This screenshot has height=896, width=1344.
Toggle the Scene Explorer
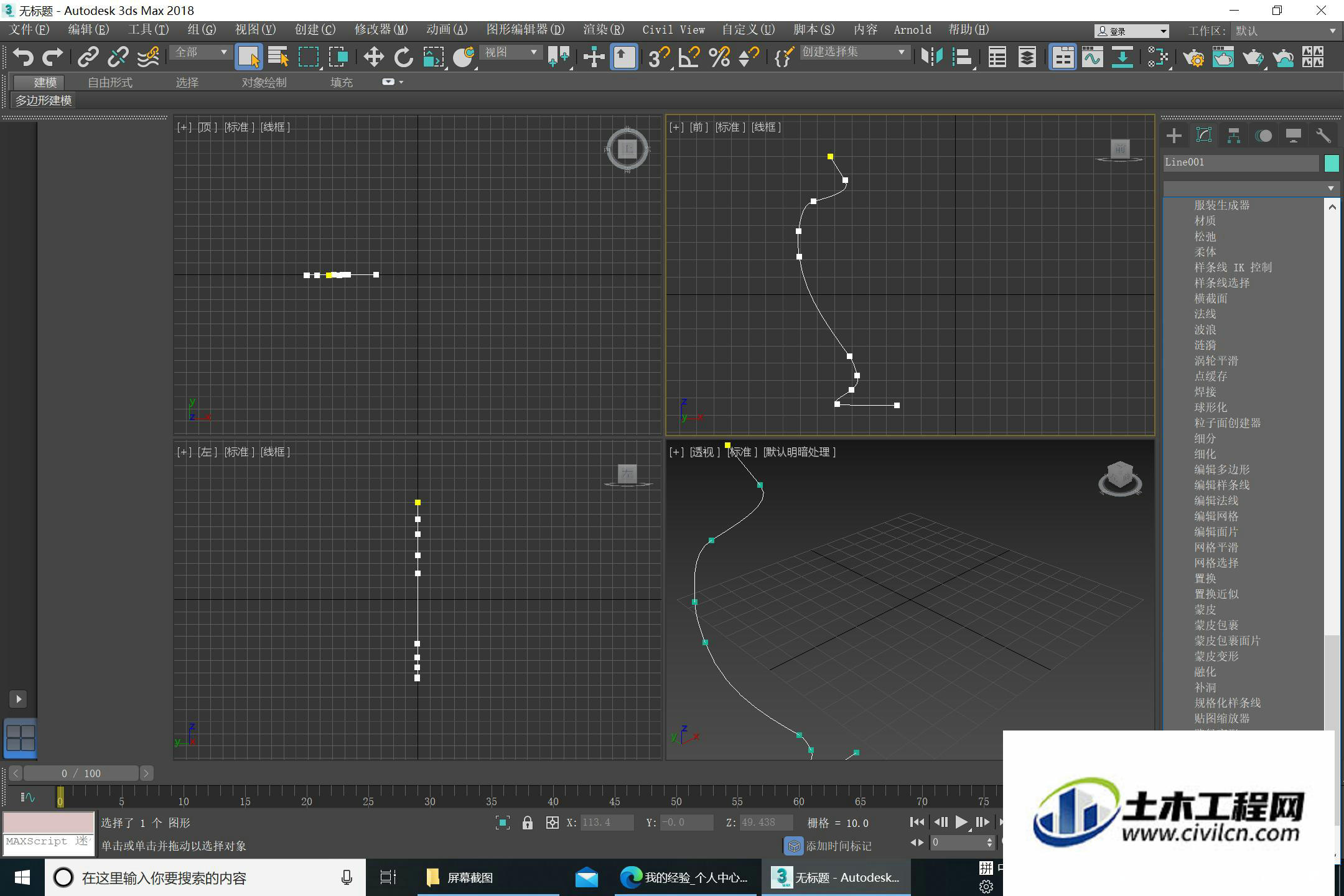click(x=997, y=57)
